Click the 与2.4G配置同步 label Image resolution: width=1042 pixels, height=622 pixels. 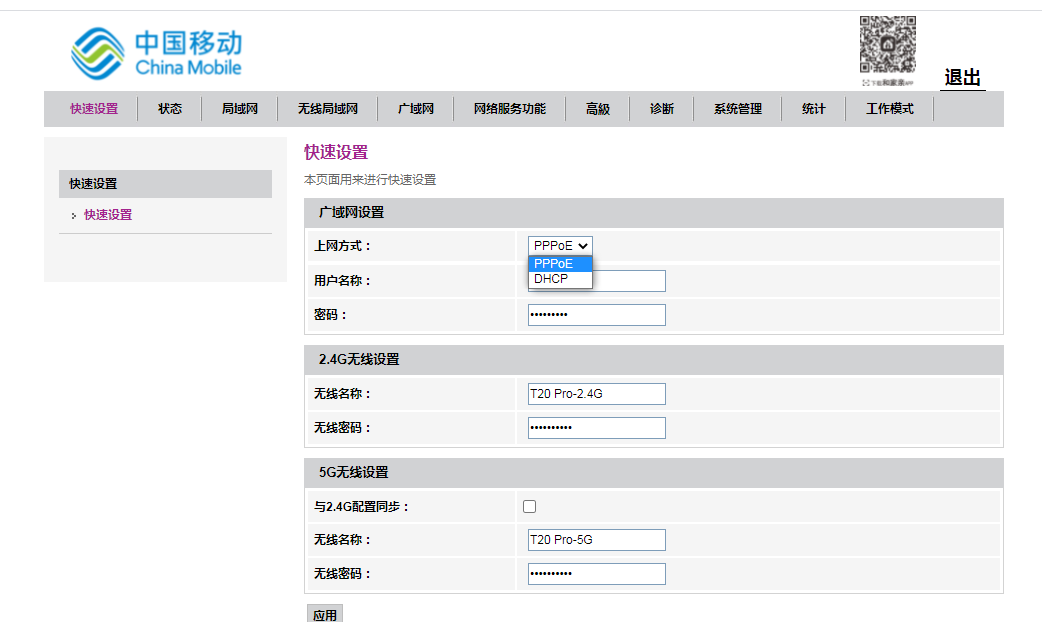[x=362, y=506]
